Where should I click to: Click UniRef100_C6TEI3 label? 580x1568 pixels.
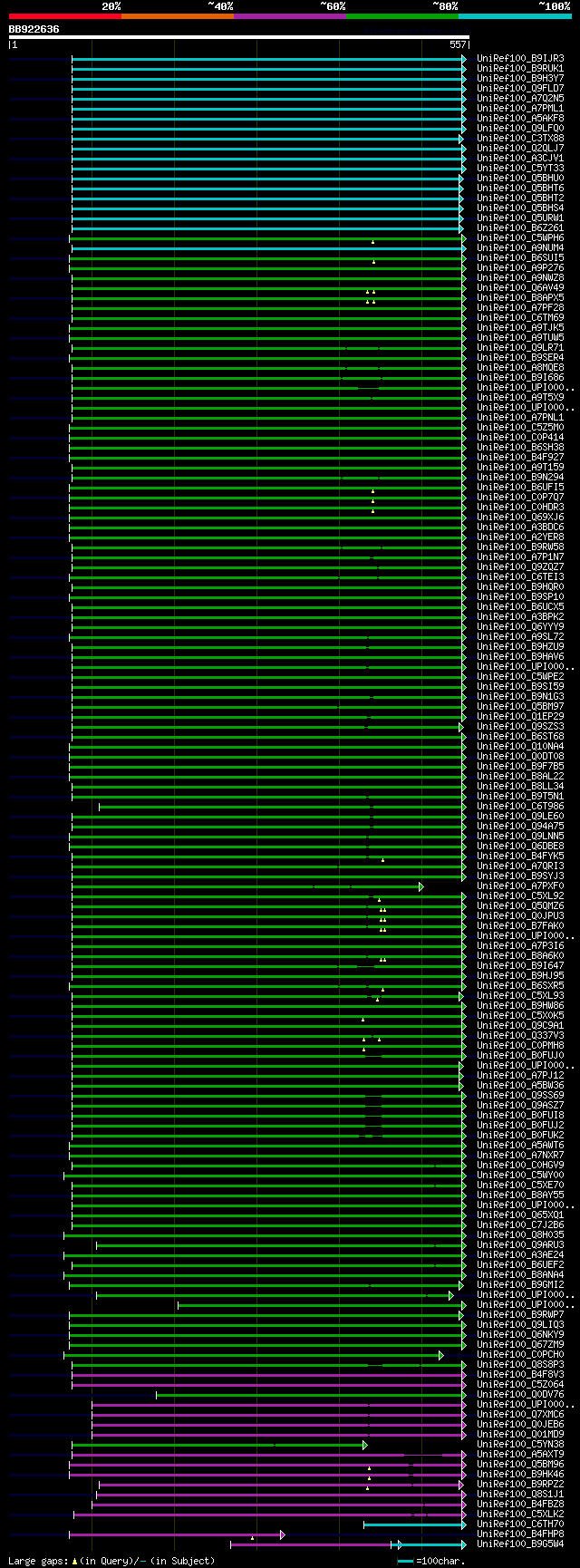(x=520, y=577)
